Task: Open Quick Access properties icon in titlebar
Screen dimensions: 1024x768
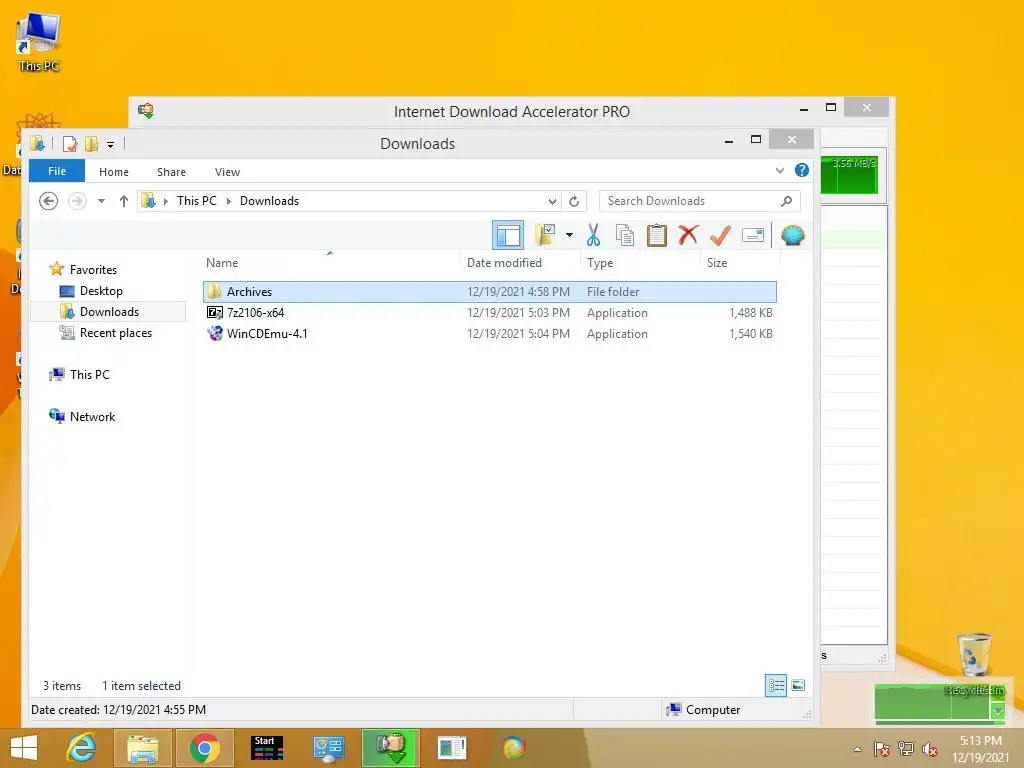Action: (71, 144)
